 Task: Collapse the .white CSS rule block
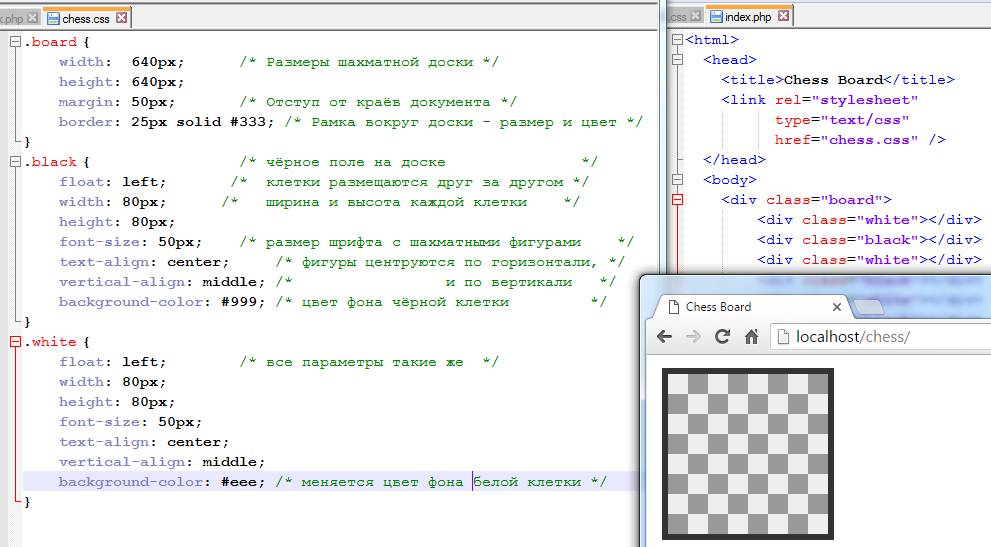[14, 342]
